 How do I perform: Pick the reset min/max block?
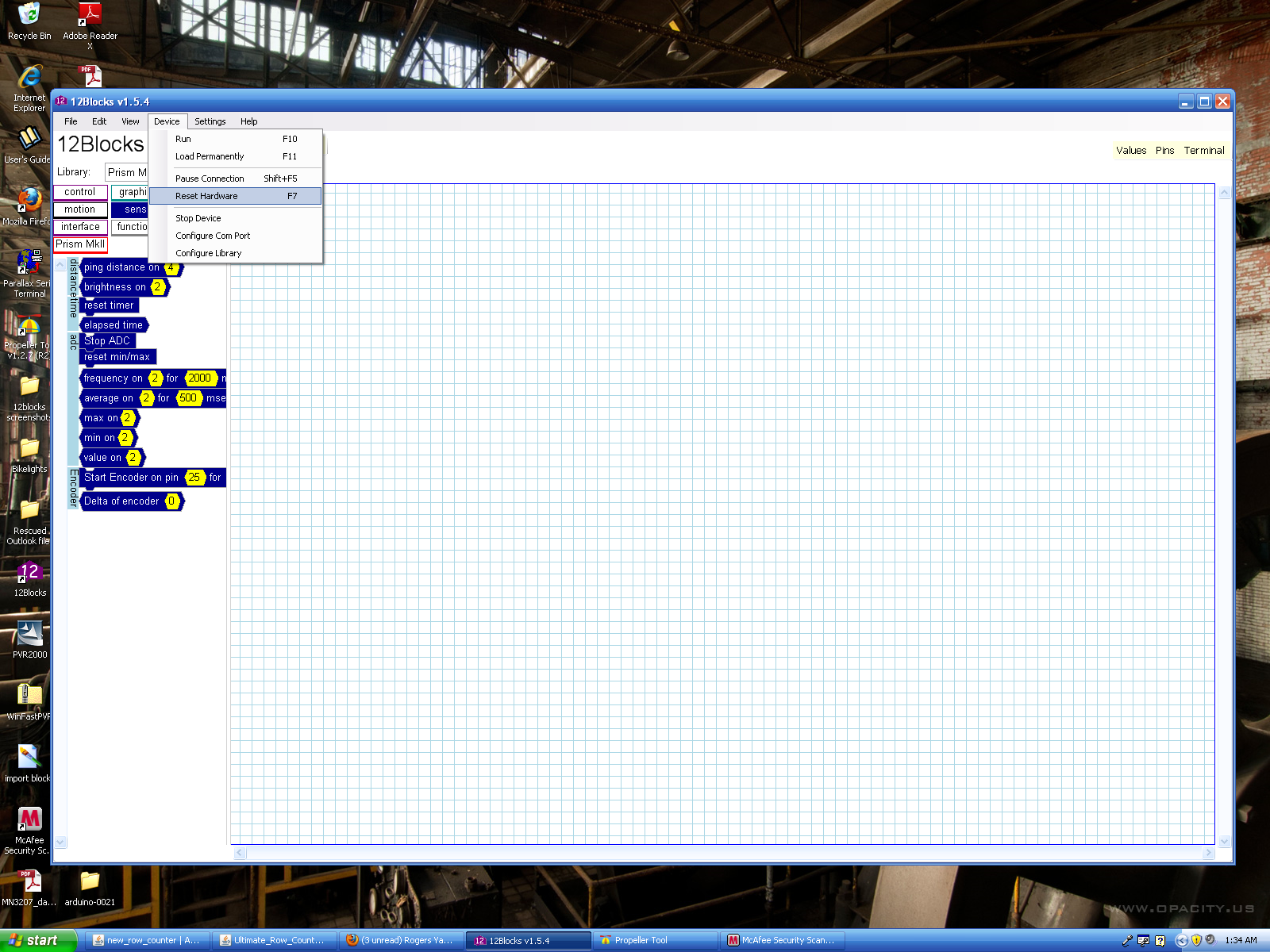(117, 357)
